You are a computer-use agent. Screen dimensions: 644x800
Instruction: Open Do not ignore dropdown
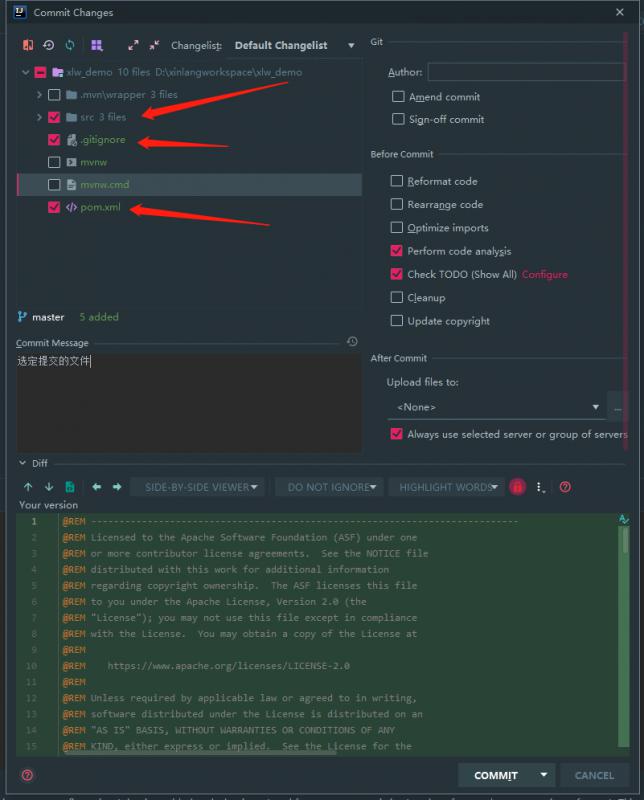pos(331,487)
